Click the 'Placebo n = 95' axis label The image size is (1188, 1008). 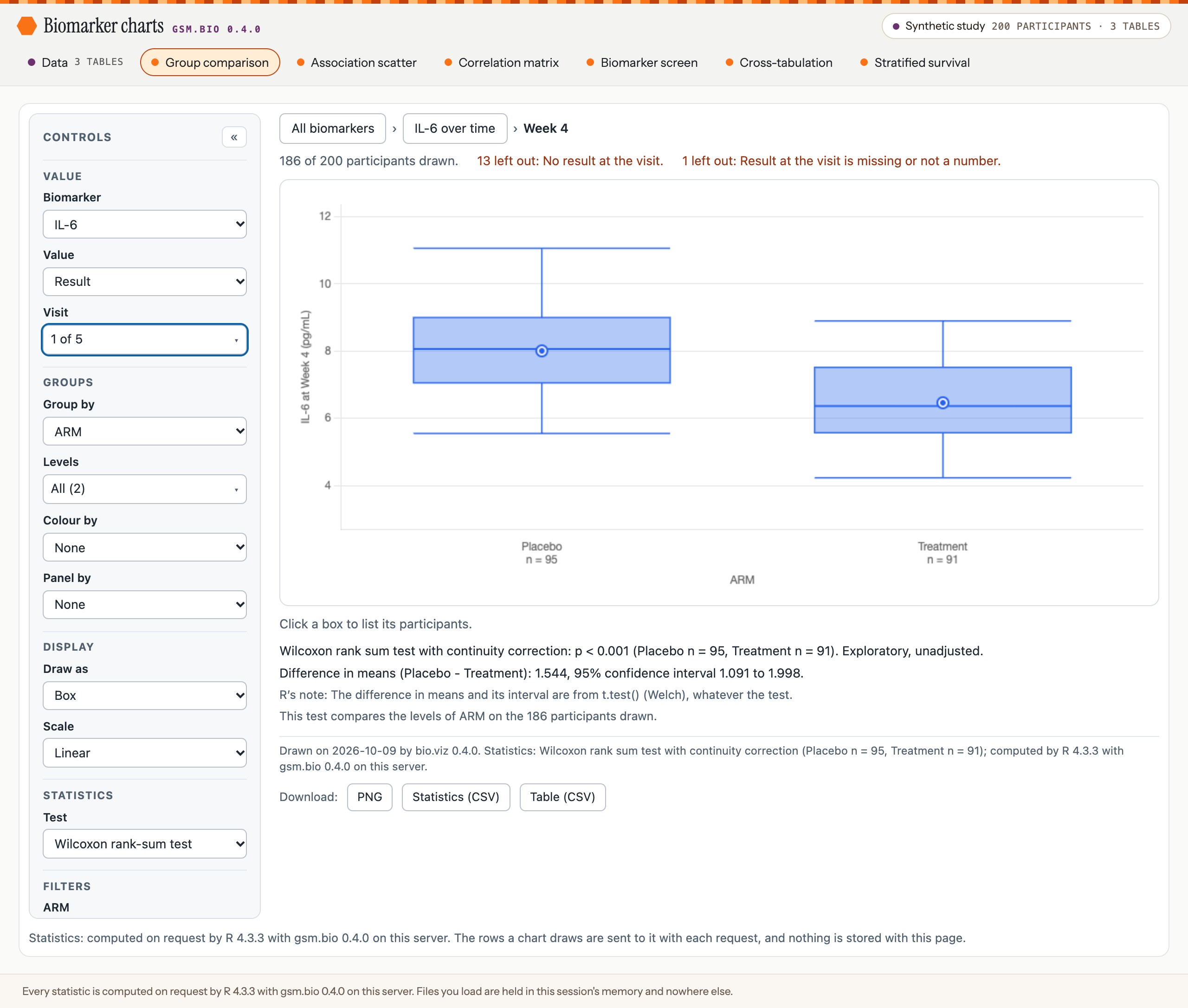pos(542,553)
